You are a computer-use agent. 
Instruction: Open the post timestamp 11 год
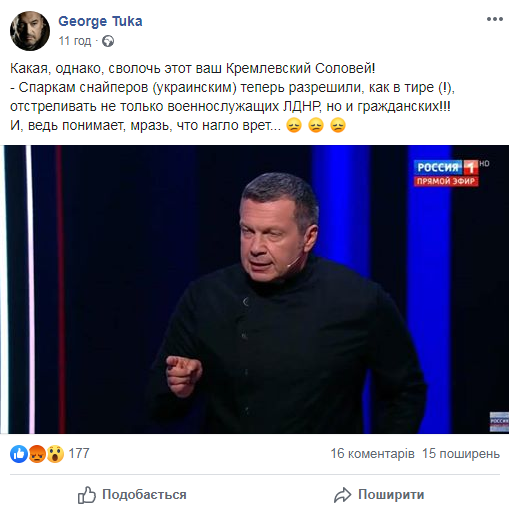point(75,41)
